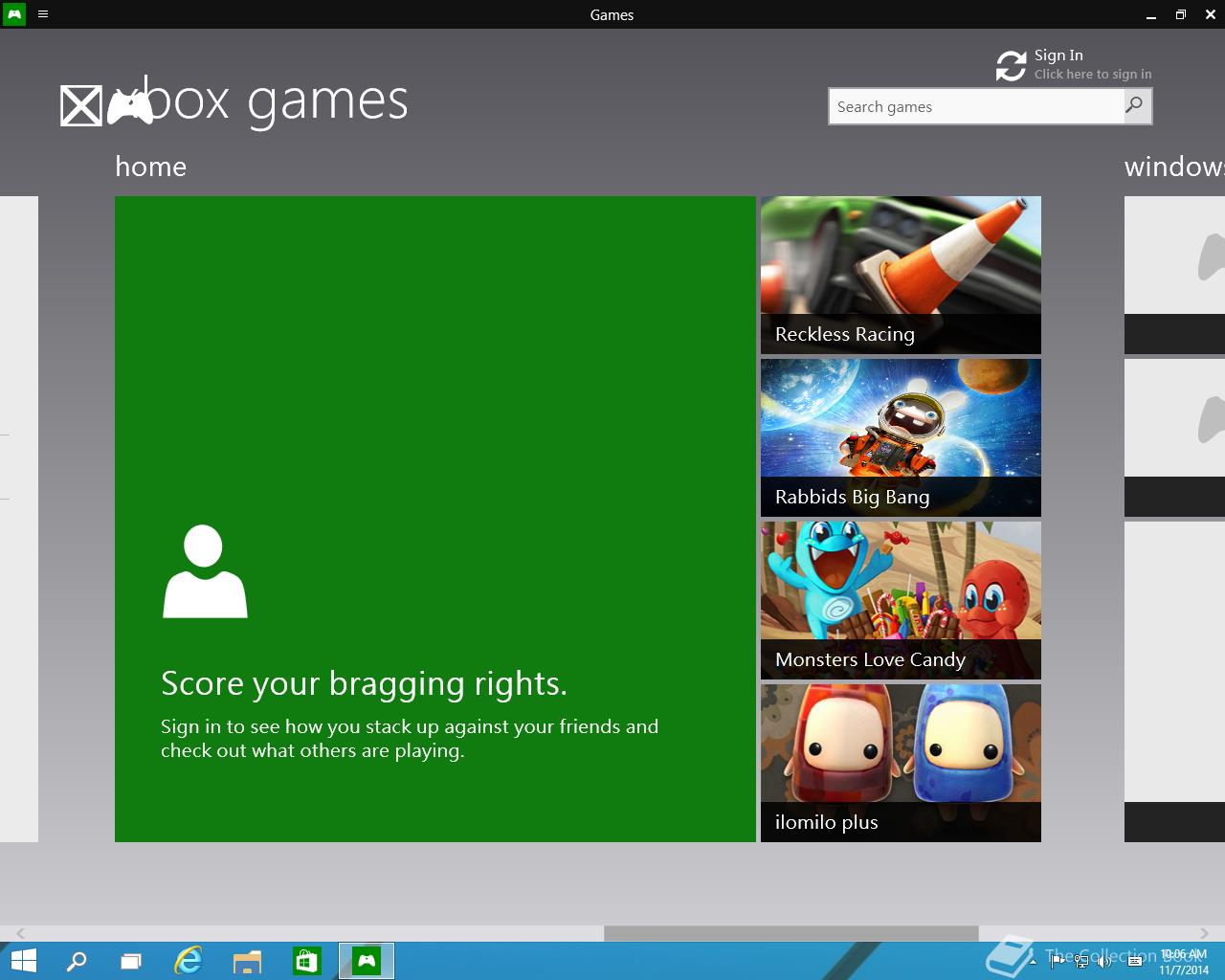Click the Games app taskbar button
Viewport: 1225px width, 980px height.
coord(367,961)
